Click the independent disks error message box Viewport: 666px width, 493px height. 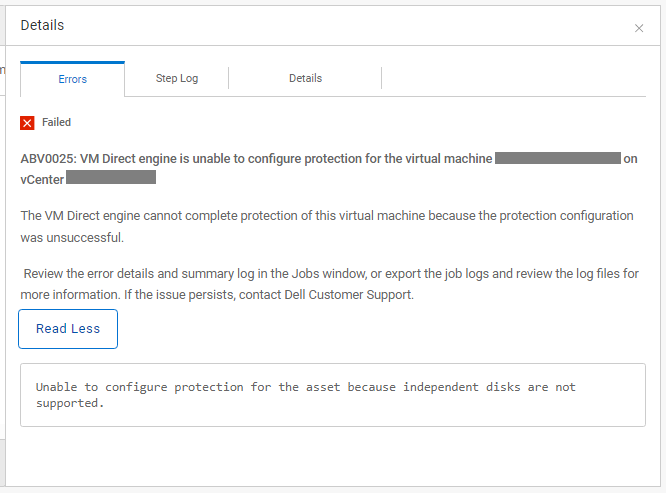point(332,395)
